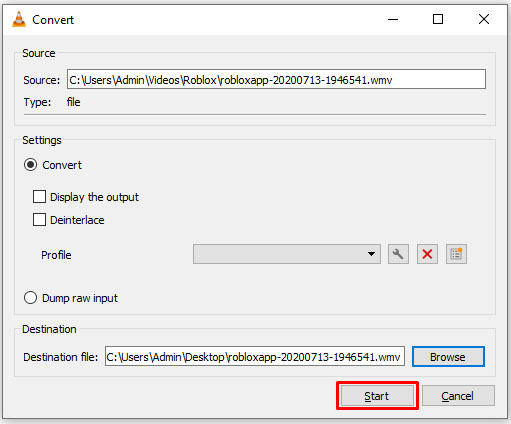Cancel the convert dialog
511x424 pixels.
(x=458, y=396)
